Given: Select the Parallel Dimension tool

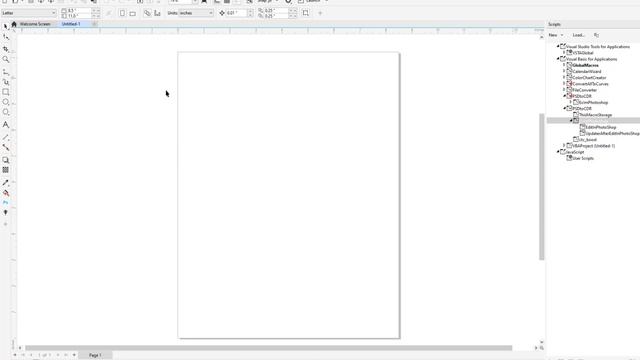Looking at the screenshot, I should [6, 138].
